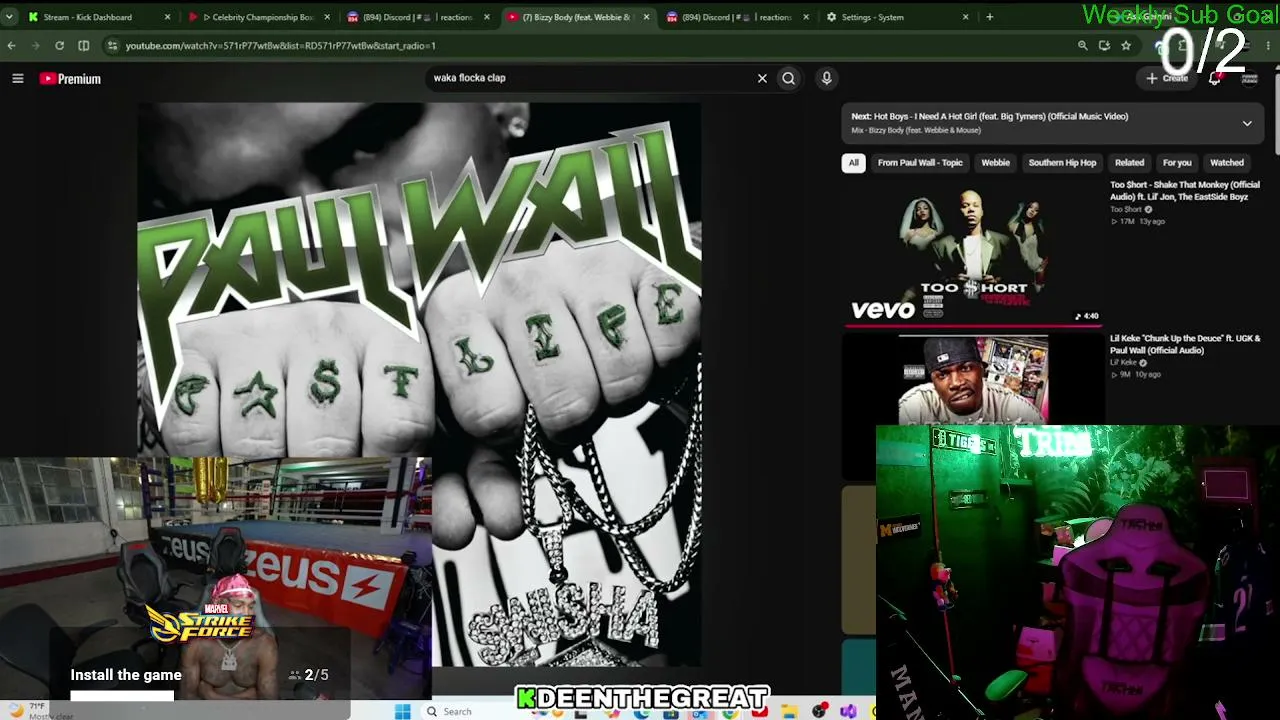1280x720 pixels.
Task: Close the Settings - System tab
Action: pyautogui.click(x=965, y=17)
